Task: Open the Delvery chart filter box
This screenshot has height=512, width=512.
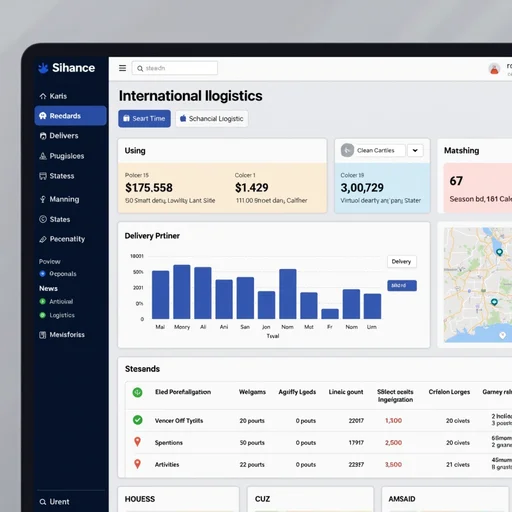Action: [402, 262]
